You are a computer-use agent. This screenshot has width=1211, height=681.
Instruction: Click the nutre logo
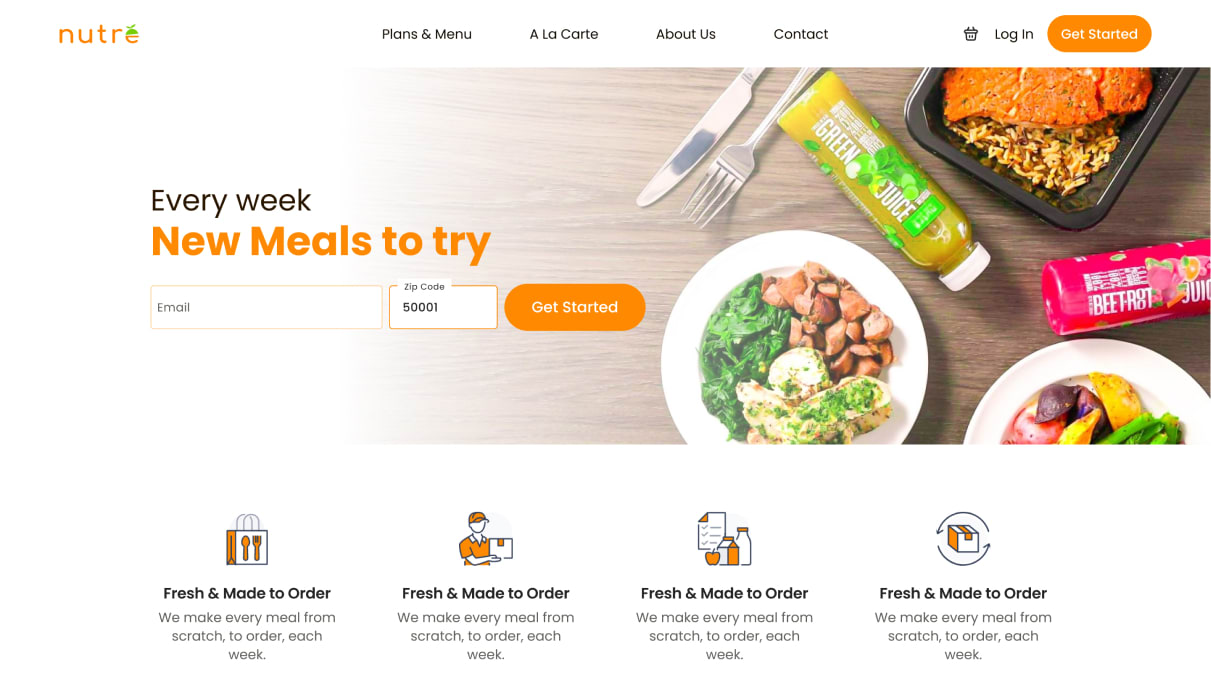99,34
